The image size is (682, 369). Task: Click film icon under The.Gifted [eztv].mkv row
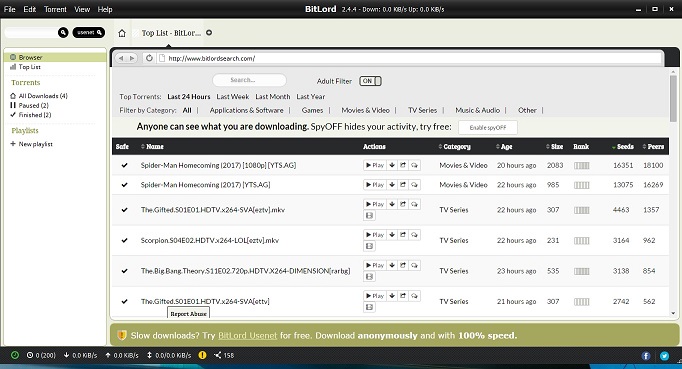(x=369, y=215)
